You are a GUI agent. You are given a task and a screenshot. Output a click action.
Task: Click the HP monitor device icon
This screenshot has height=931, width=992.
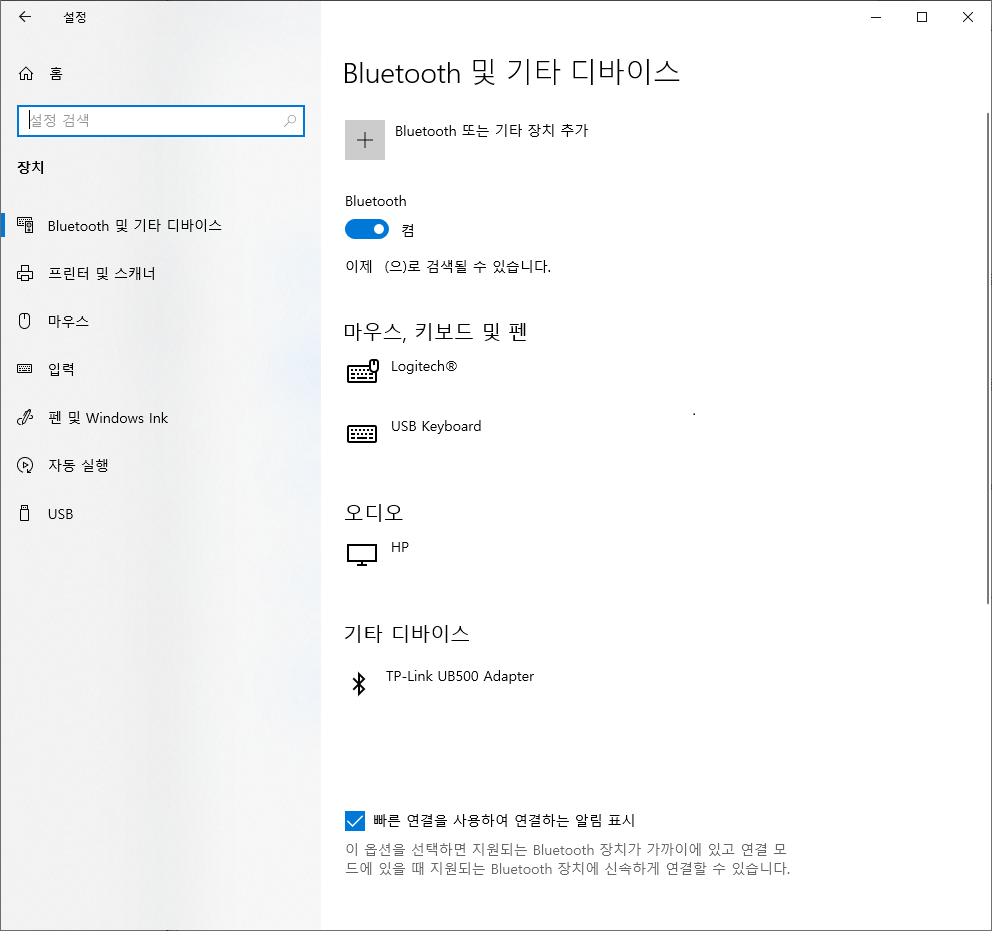362,555
